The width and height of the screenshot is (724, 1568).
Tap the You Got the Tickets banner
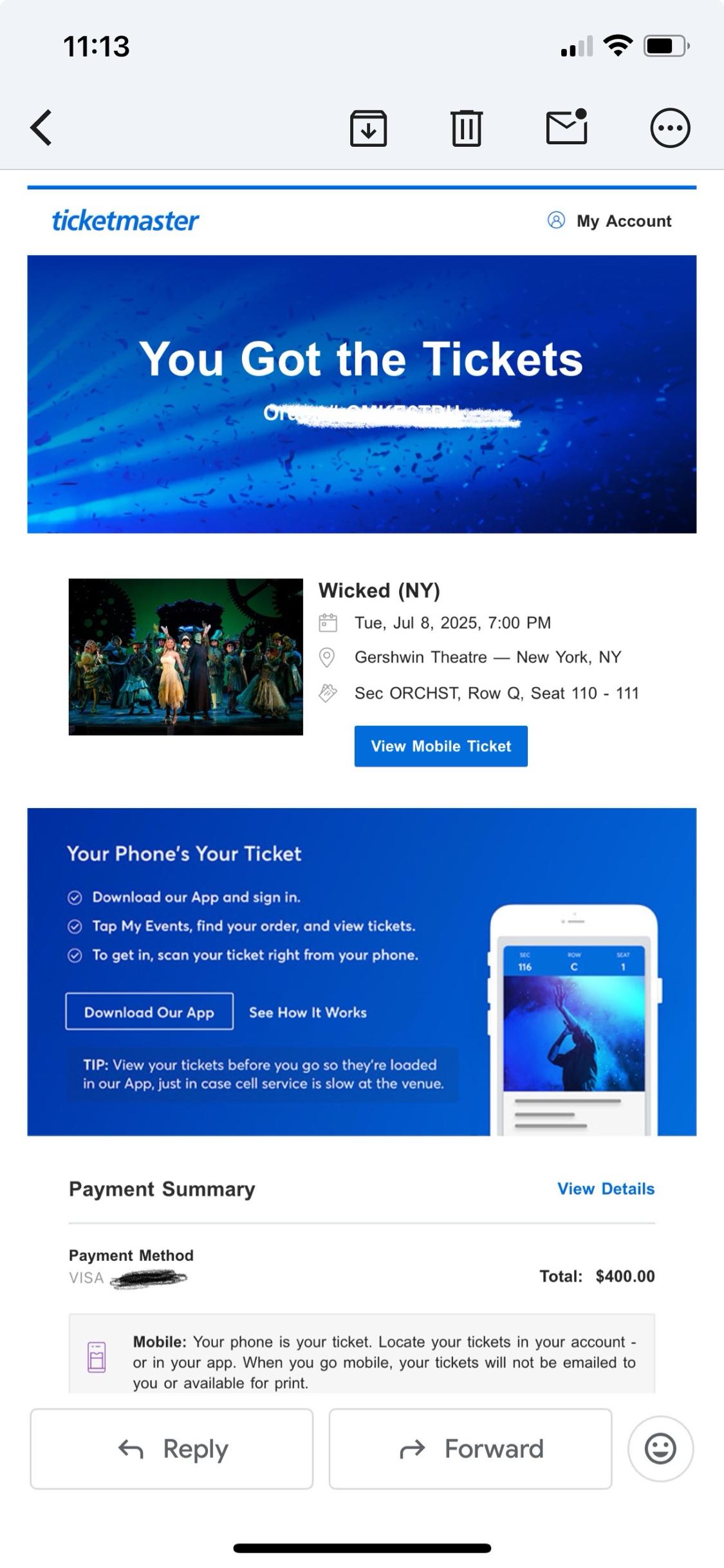point(362,394)
